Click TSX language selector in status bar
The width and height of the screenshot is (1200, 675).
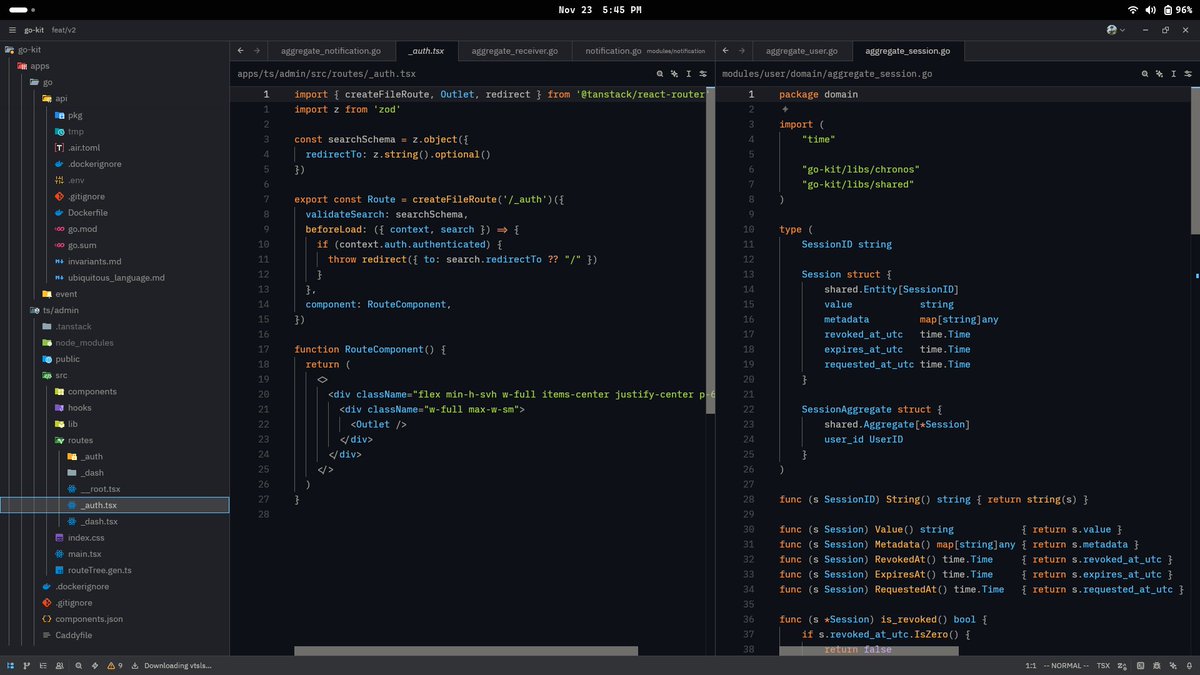[x=1103, y=665]
